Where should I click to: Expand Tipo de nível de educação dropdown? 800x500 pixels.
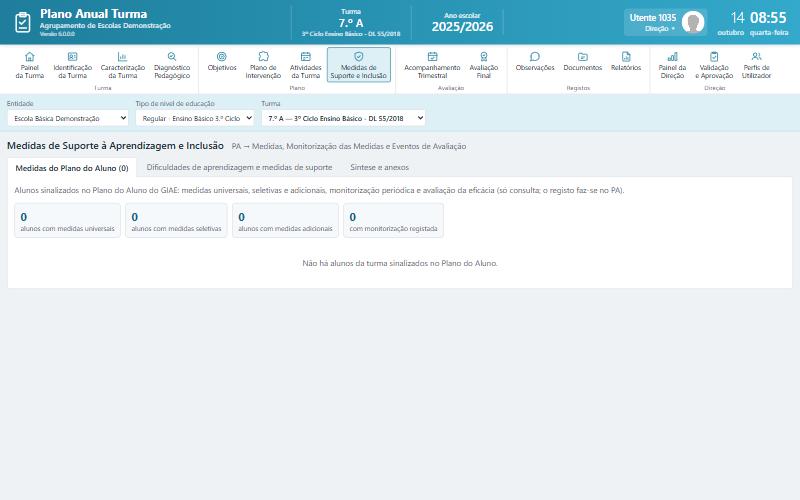pos(195,118)
